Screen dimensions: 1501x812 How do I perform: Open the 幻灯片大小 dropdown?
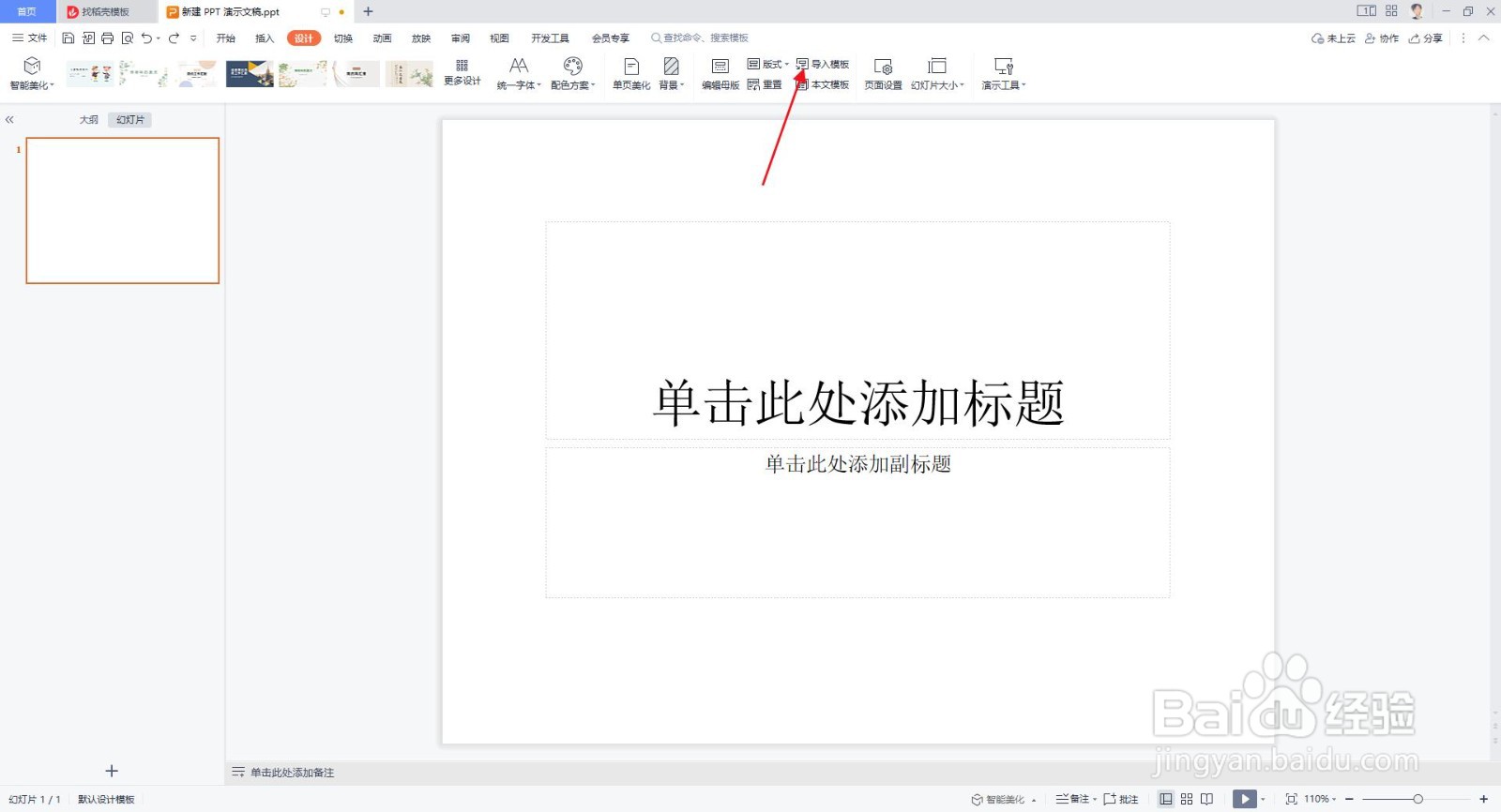click(x=937, y=73)
